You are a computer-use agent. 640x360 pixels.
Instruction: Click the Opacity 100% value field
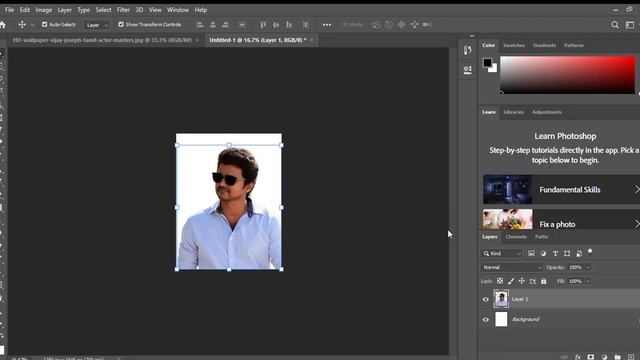pyautogui.click(x=575, y=267)
